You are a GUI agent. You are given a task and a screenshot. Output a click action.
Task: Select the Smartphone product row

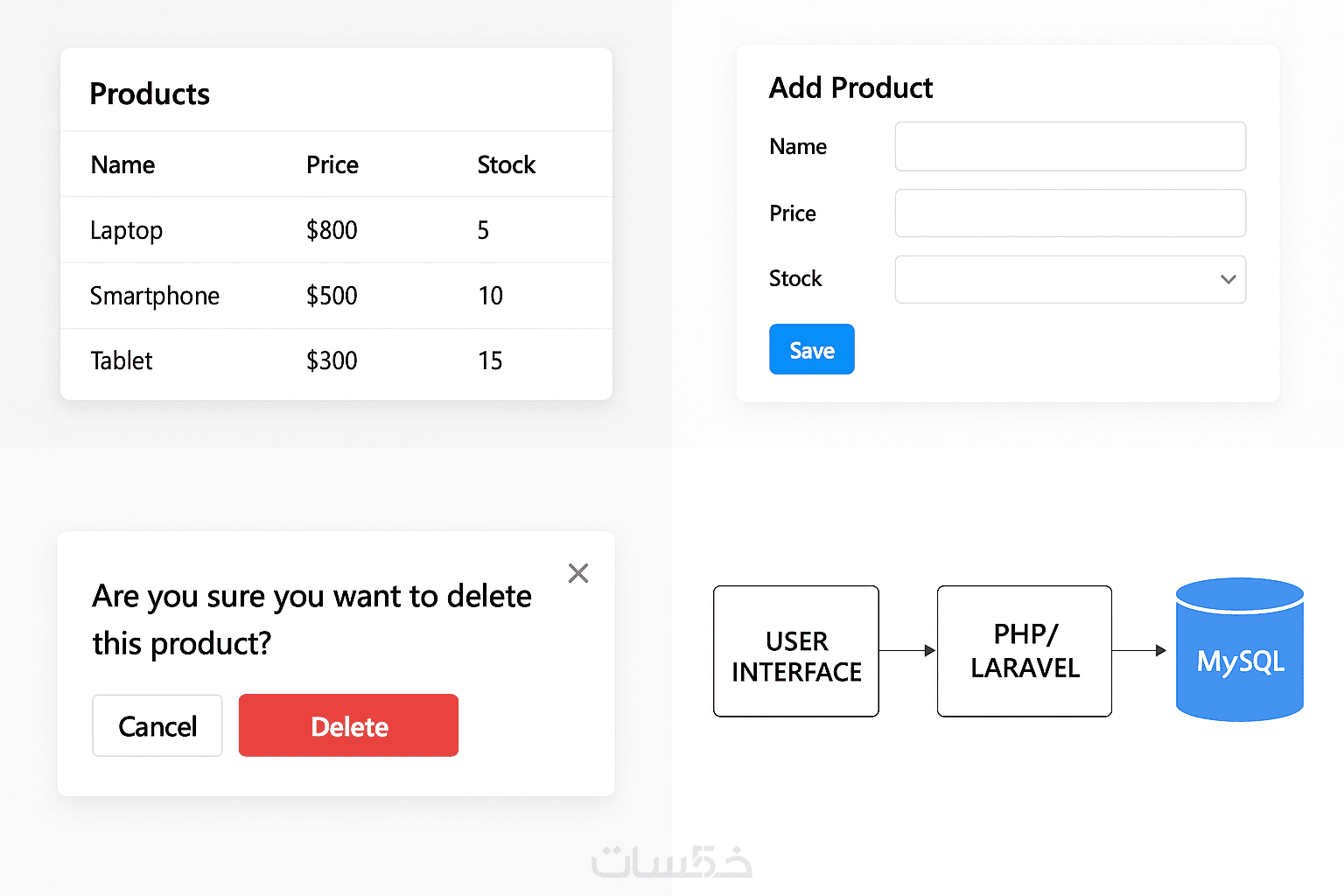(155, 296)
